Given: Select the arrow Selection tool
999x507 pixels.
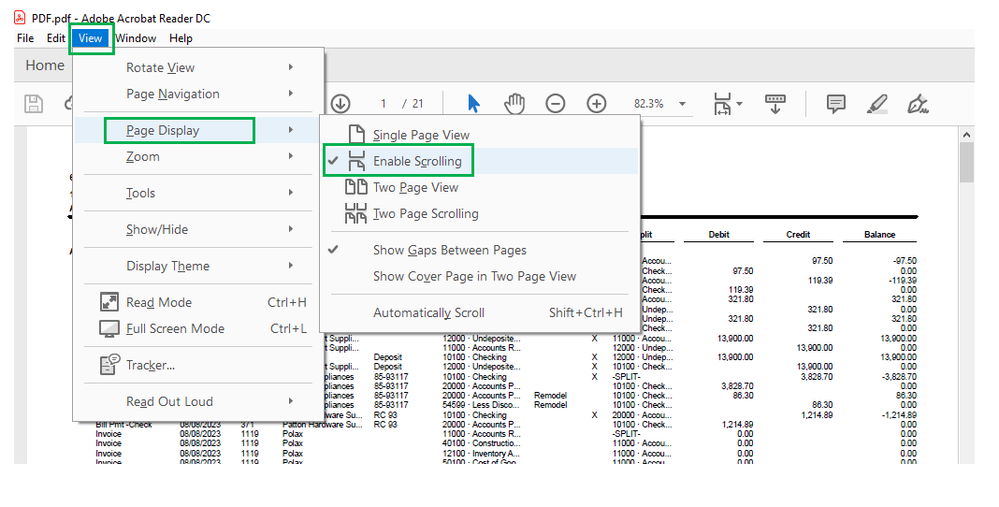Looking at the screenshot, I should tap(474, 103).
